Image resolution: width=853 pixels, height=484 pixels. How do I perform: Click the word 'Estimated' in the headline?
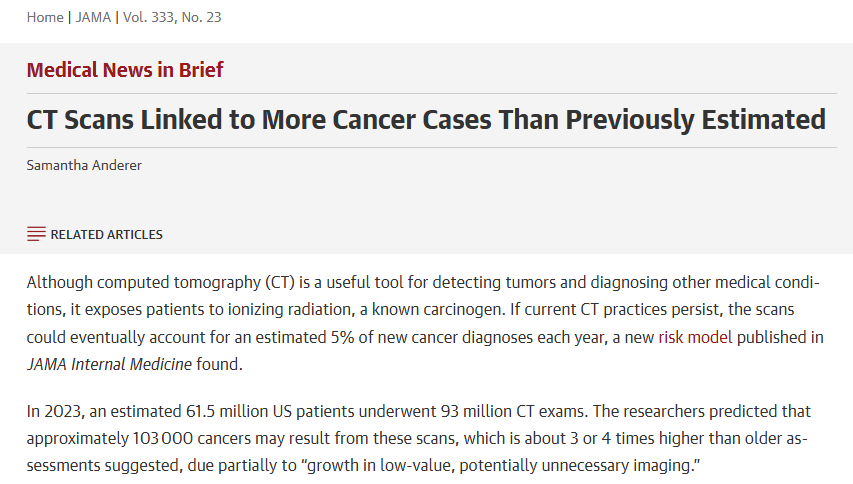pyautogui.click(x=764, y=120)
